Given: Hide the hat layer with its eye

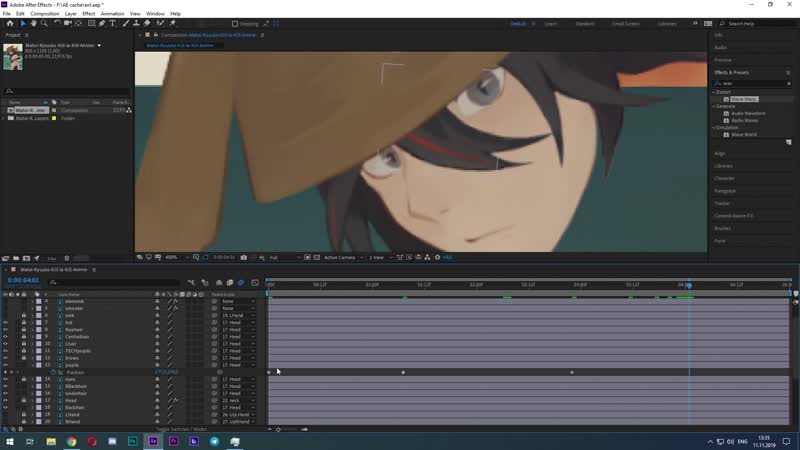Looking at the screenshot, I should pos(5,322).
